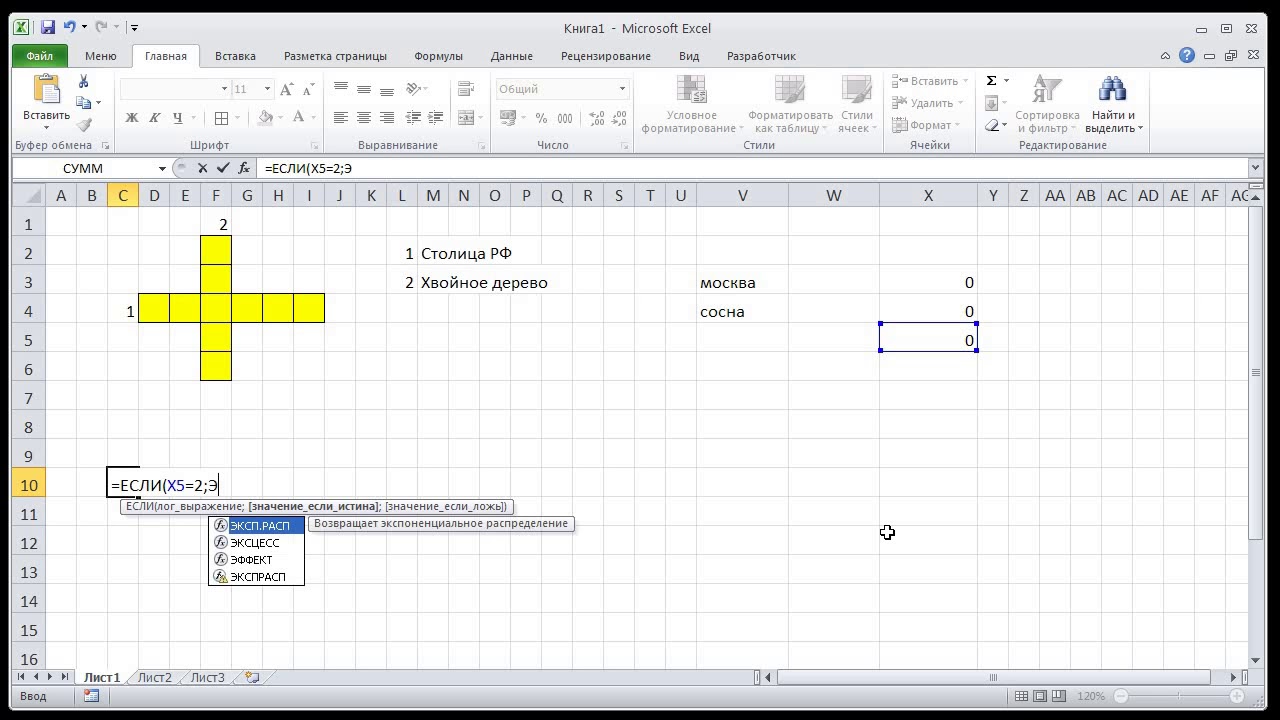Screen dimensions: 1280x720
Task: Switch to Page Break Preview view icon
Action: [x=1060, y=696]
